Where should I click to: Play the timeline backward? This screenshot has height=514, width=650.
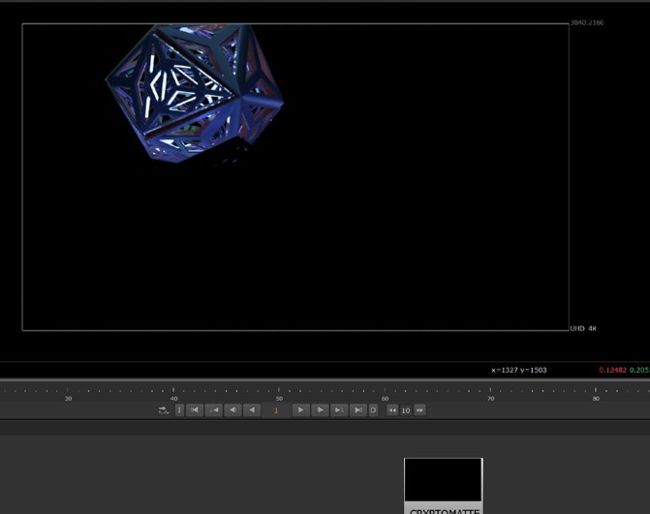point(252,410)
